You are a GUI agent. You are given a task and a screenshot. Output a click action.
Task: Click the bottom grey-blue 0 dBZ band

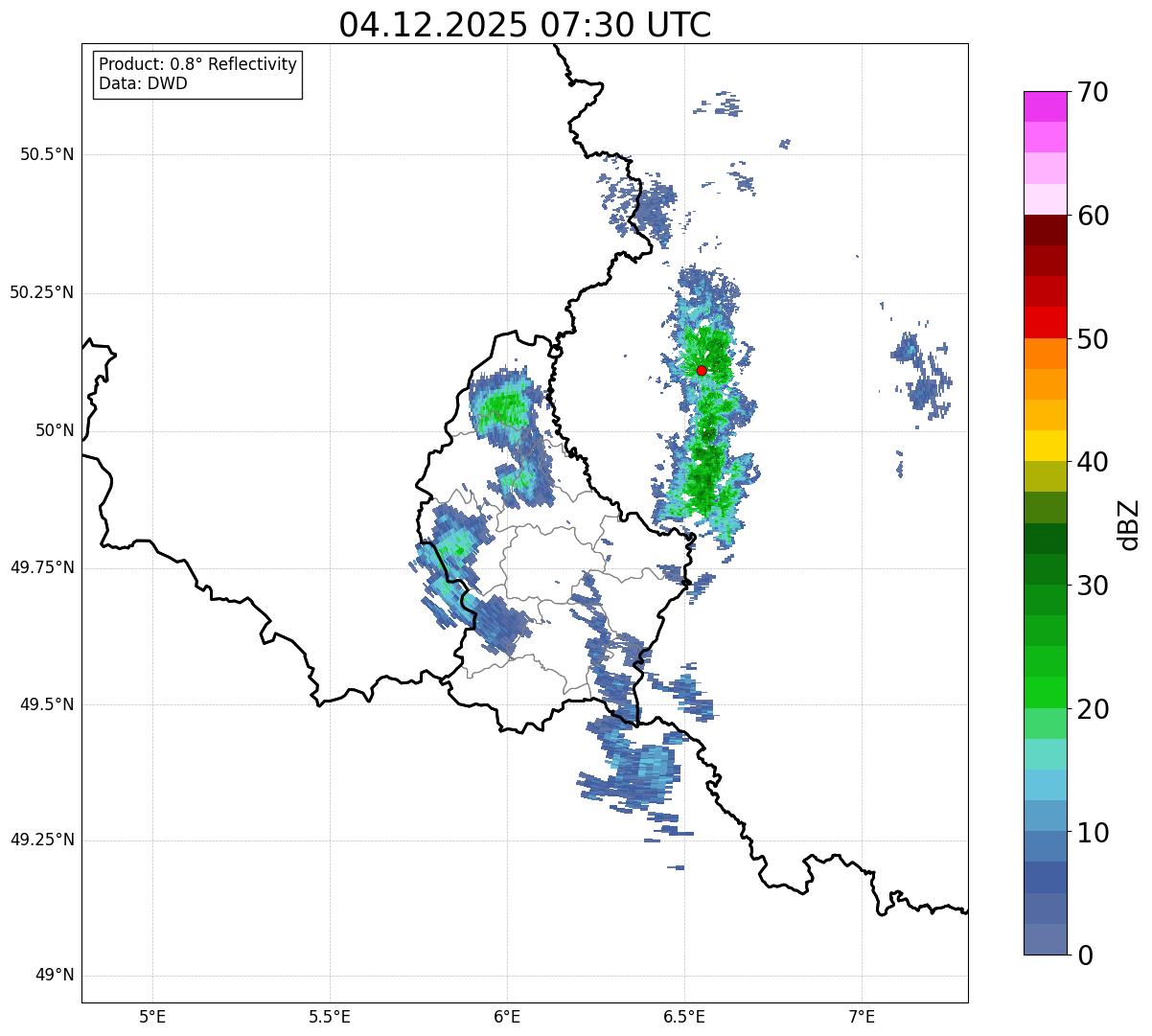point(1046,939)
